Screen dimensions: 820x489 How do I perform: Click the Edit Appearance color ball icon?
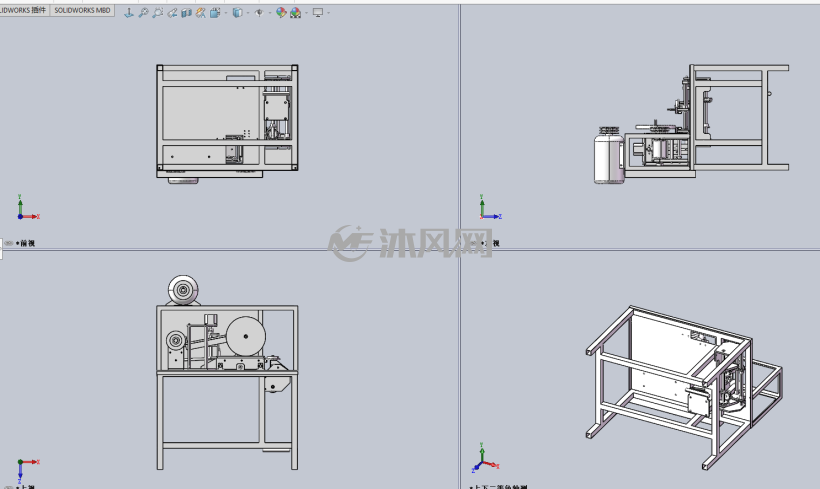[x=281, y=13]
